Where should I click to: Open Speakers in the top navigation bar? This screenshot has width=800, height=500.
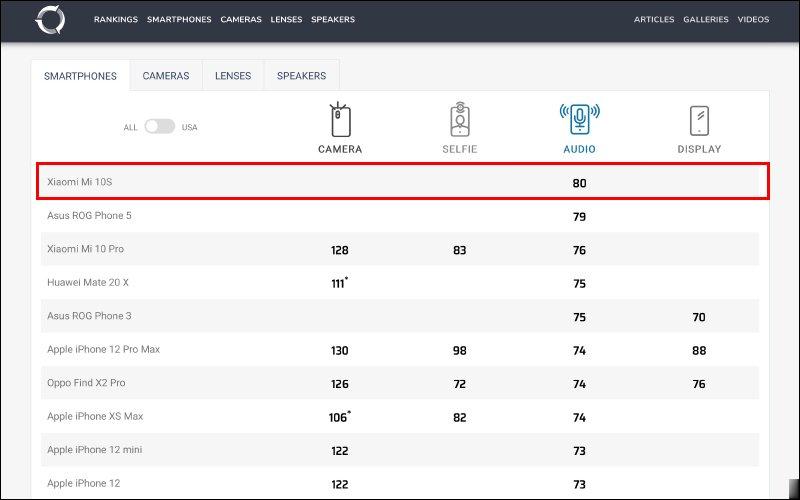click(333, 19)
